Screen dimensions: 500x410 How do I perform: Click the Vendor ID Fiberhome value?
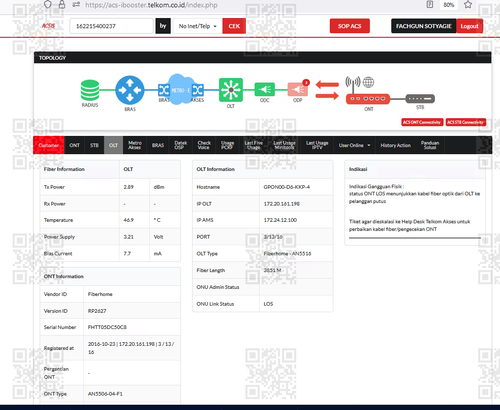click(100, 294)
